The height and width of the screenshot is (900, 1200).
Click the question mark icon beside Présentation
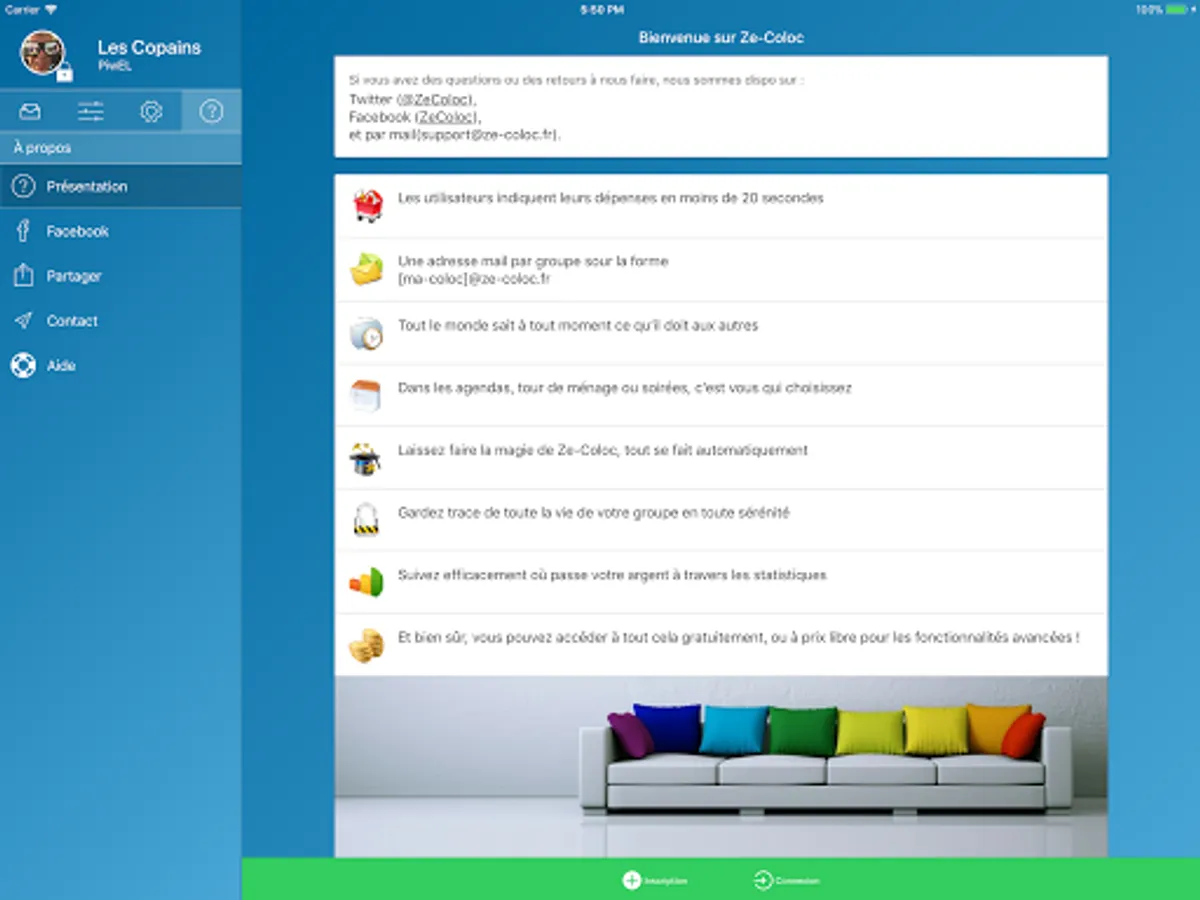(x=23, y=186)
